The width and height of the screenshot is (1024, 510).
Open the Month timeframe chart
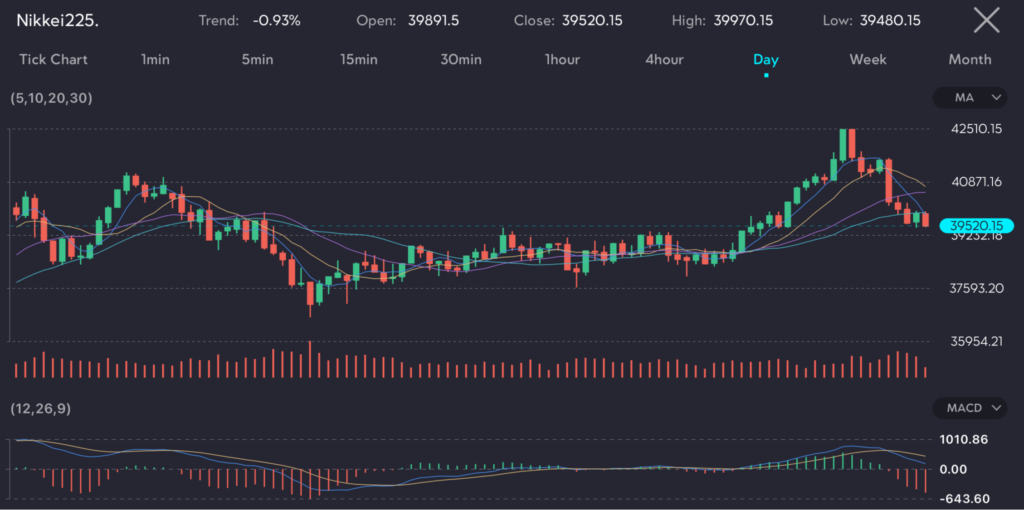click(969, 60)
